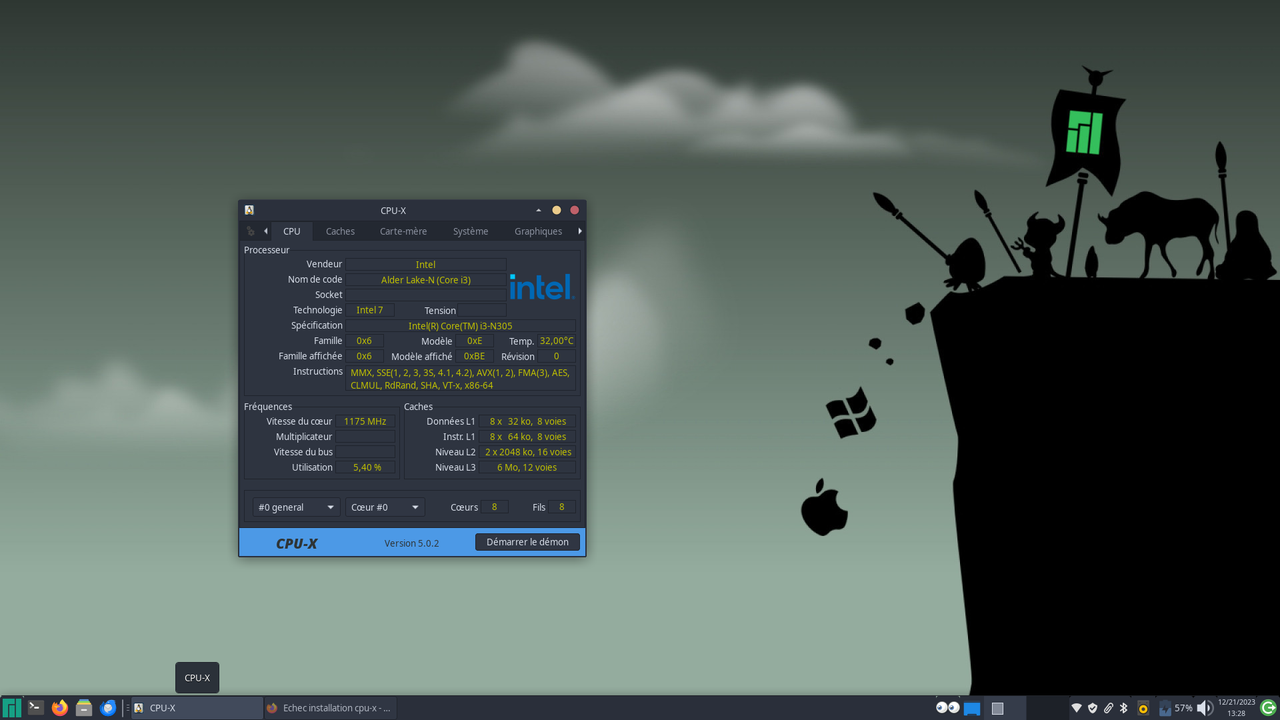The height and width of the screenshot is (720, 1280).
Task: Click the CPU-X title bar penguin icon
Action: pyautogui.click(x=249, y=210)
